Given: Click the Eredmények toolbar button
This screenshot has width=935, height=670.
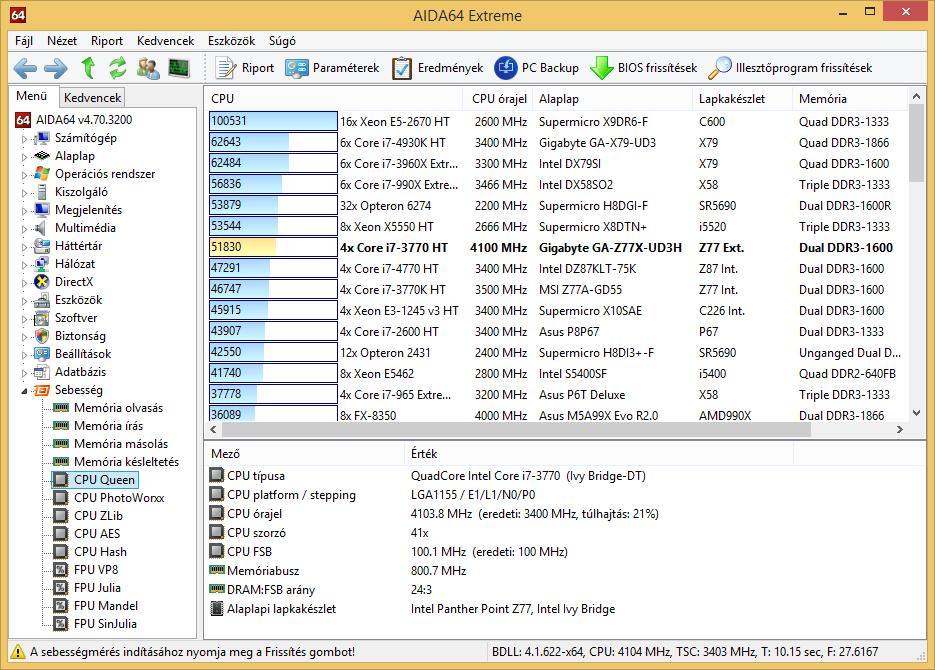Looking at the screenshot, I should 438,68.
